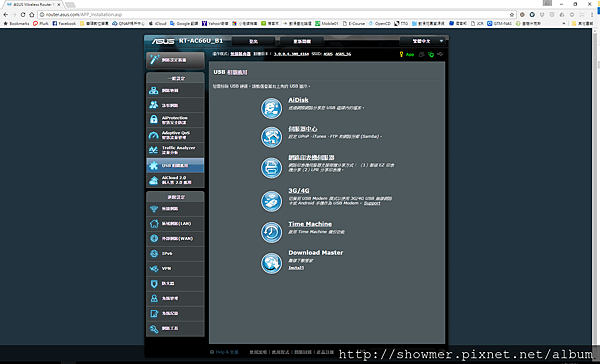This screenshot has width=600, height=364.
Task: Click the browser Home icon
Action: click(x=32, y=15)
